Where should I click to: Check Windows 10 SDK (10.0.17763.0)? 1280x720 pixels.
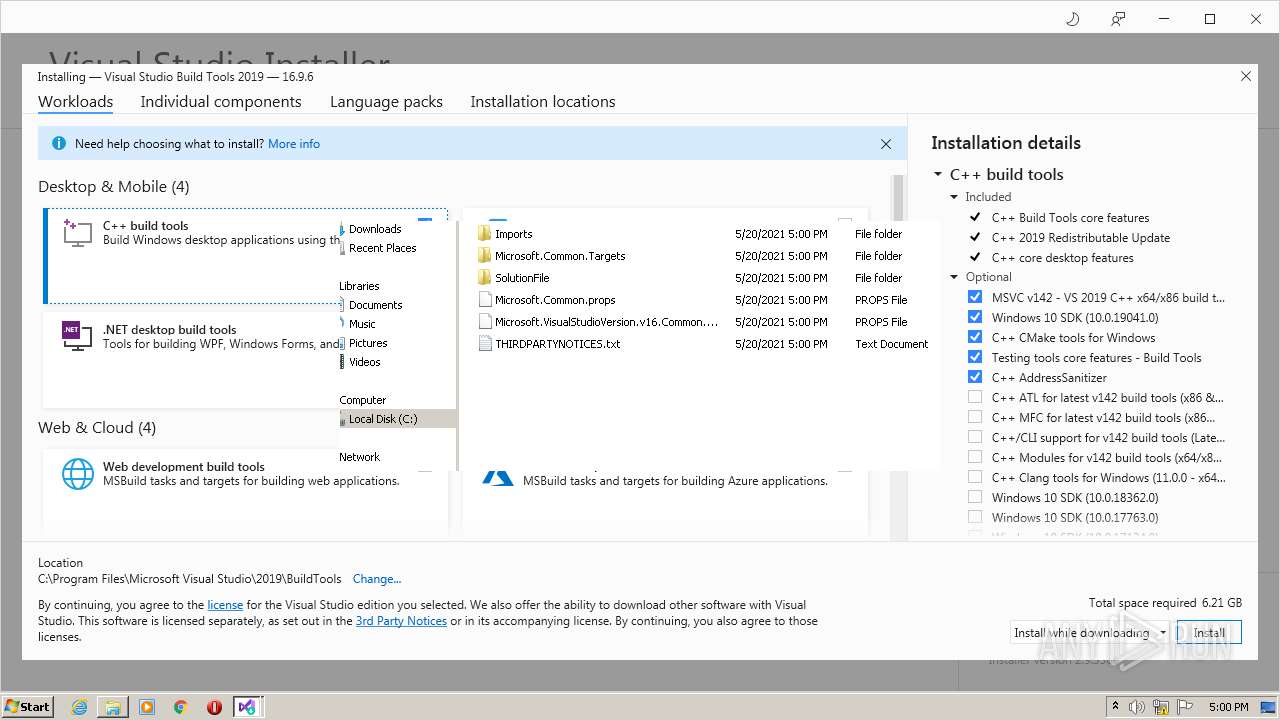point(975,517)
